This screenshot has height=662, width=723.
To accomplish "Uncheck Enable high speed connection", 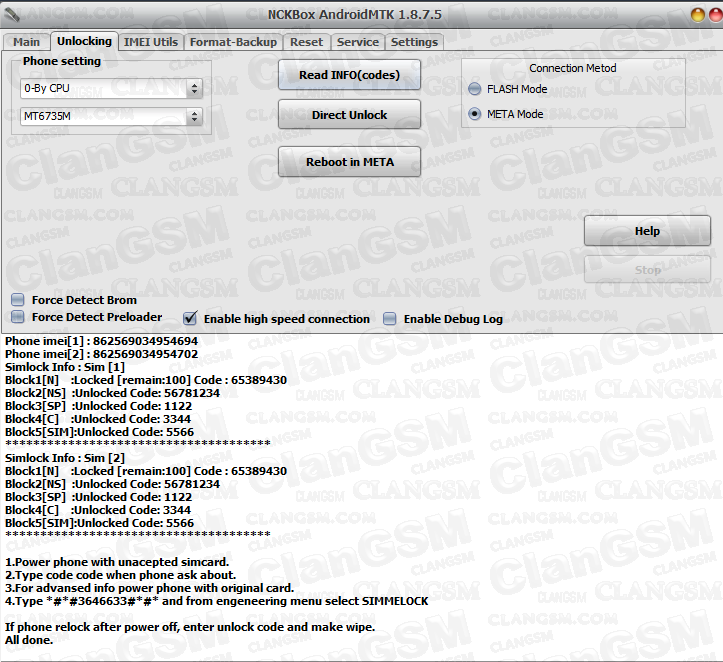I will pos(190,319).
